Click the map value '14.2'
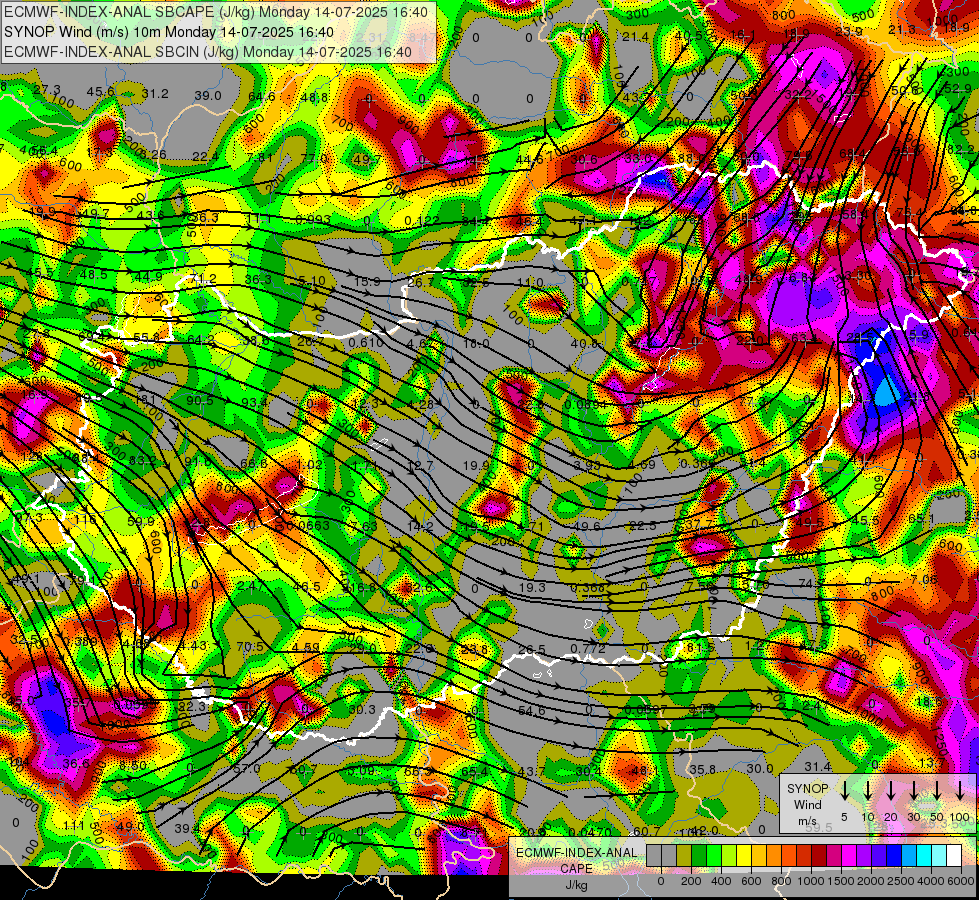Viewport: 979px width, 900px height. click(x=420, y=526)
